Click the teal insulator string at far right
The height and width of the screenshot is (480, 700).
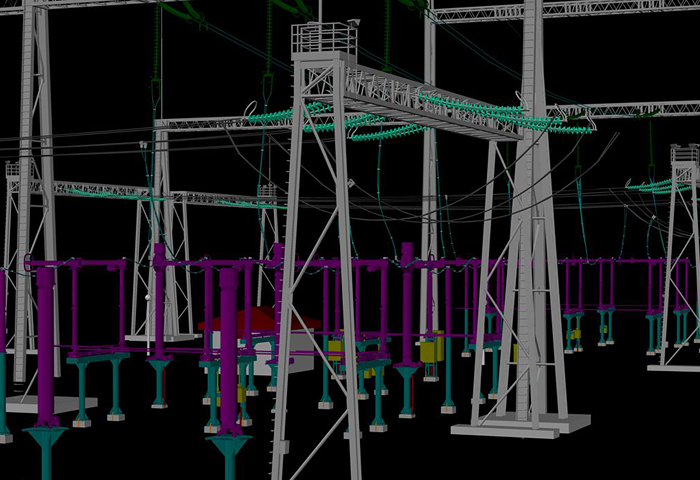click(655, 185)
